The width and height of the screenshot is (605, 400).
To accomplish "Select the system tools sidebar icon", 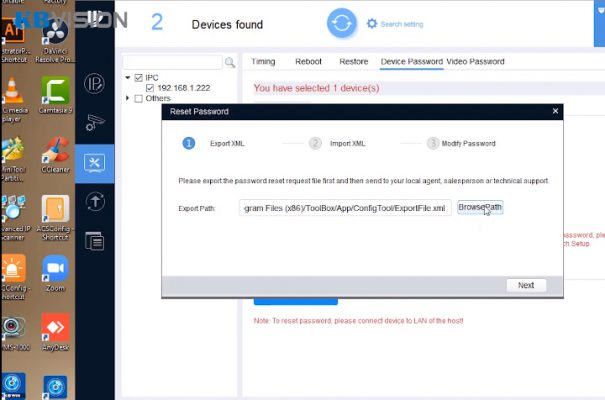I will pos(95,163).
